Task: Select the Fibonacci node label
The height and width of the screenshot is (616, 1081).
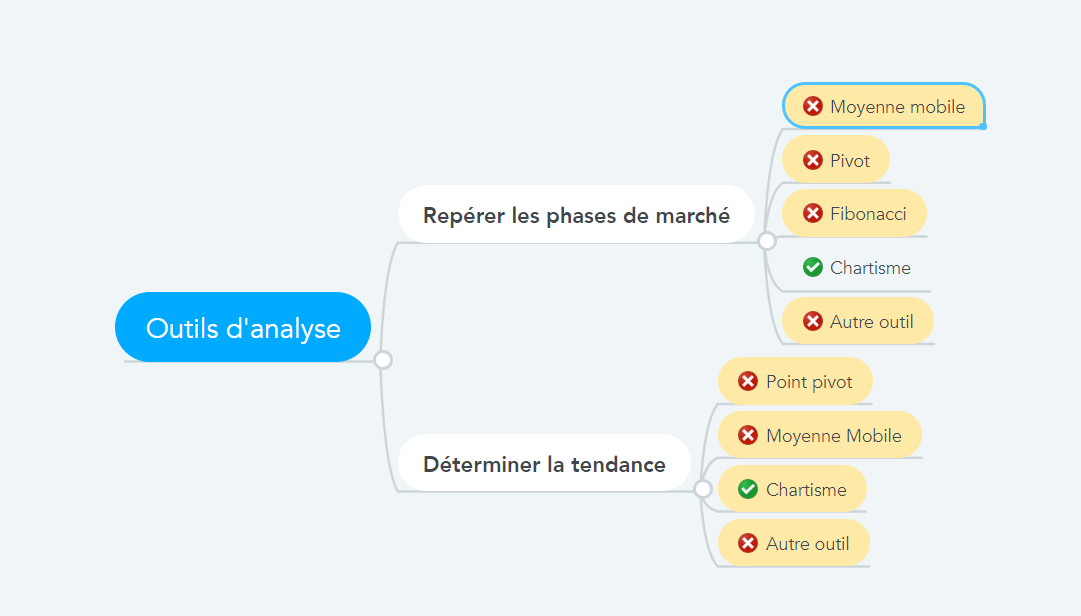Action: tap(868, 213)
